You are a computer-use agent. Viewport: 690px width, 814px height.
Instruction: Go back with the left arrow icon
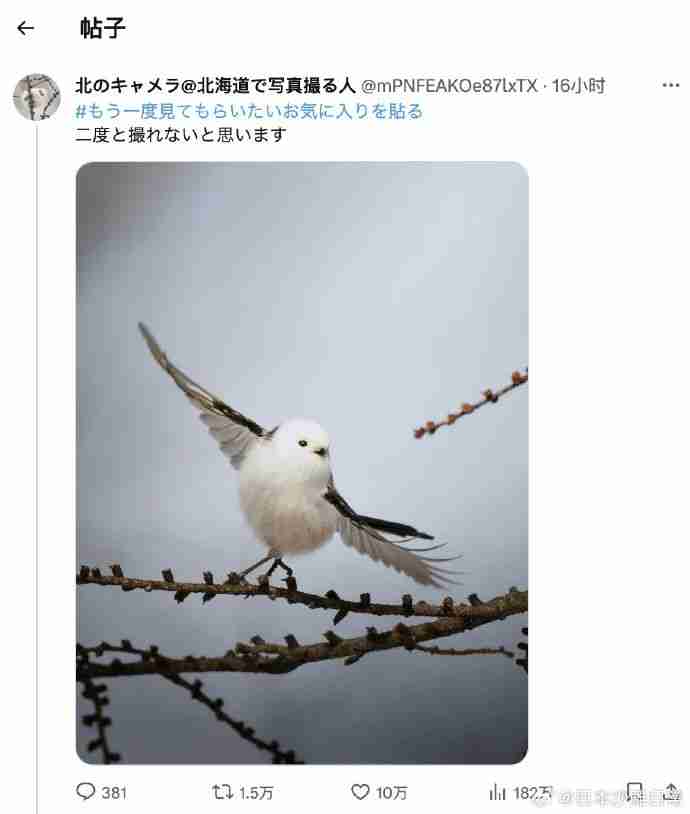25,28
